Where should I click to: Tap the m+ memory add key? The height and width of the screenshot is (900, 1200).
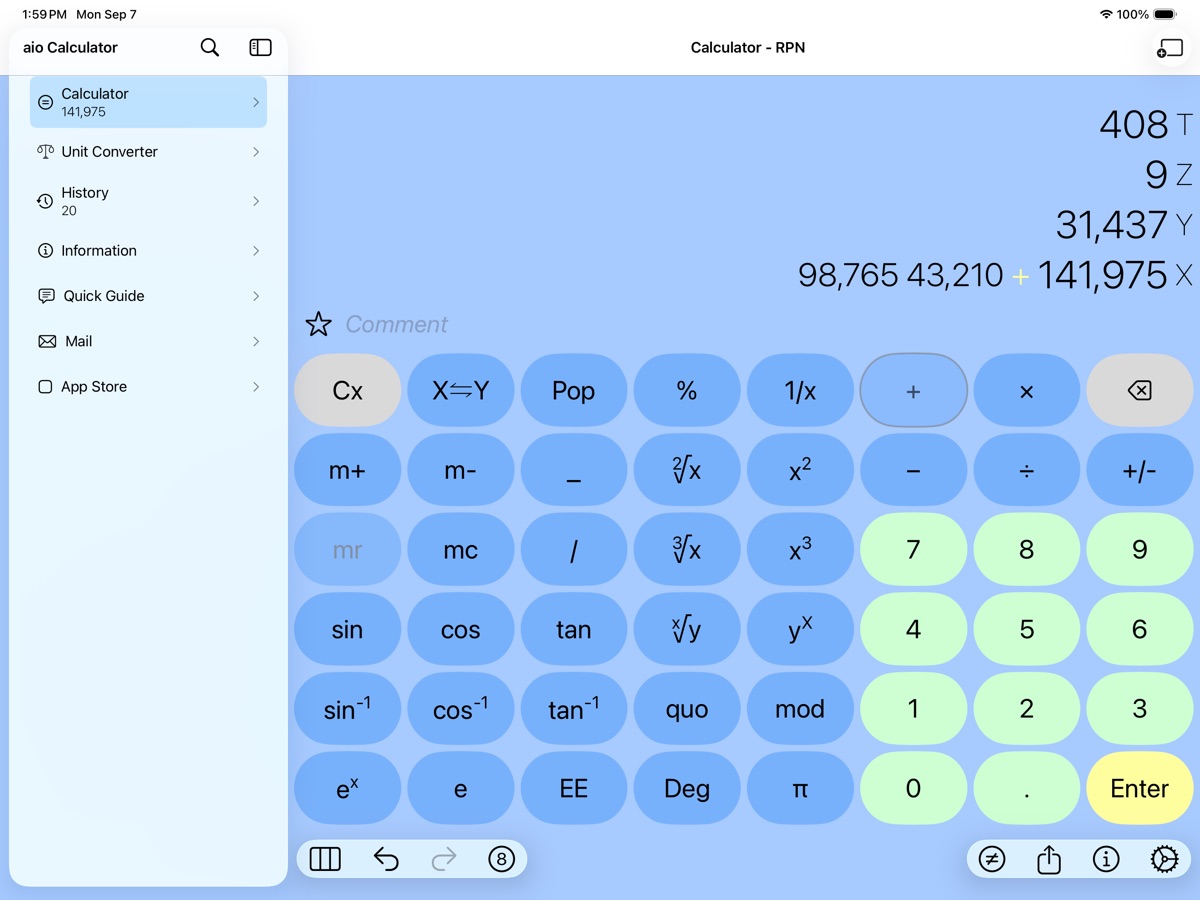tap(347, 470)
